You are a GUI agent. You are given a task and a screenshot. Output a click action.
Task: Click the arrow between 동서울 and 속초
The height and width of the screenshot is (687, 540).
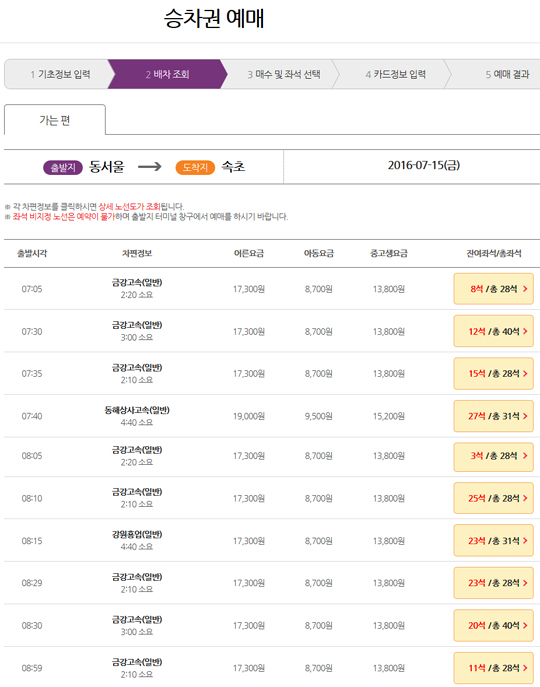pos(149,167)
